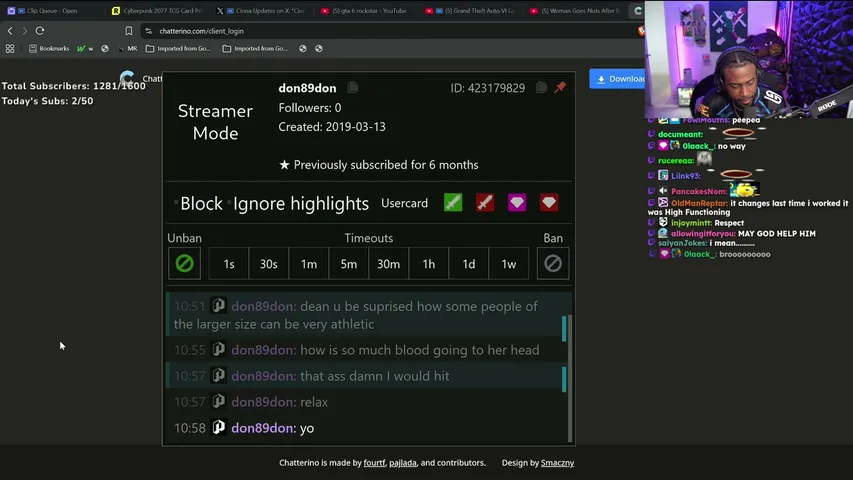
Task: Copy the username don89don with the copy icon
Action: tap(353, 87)
